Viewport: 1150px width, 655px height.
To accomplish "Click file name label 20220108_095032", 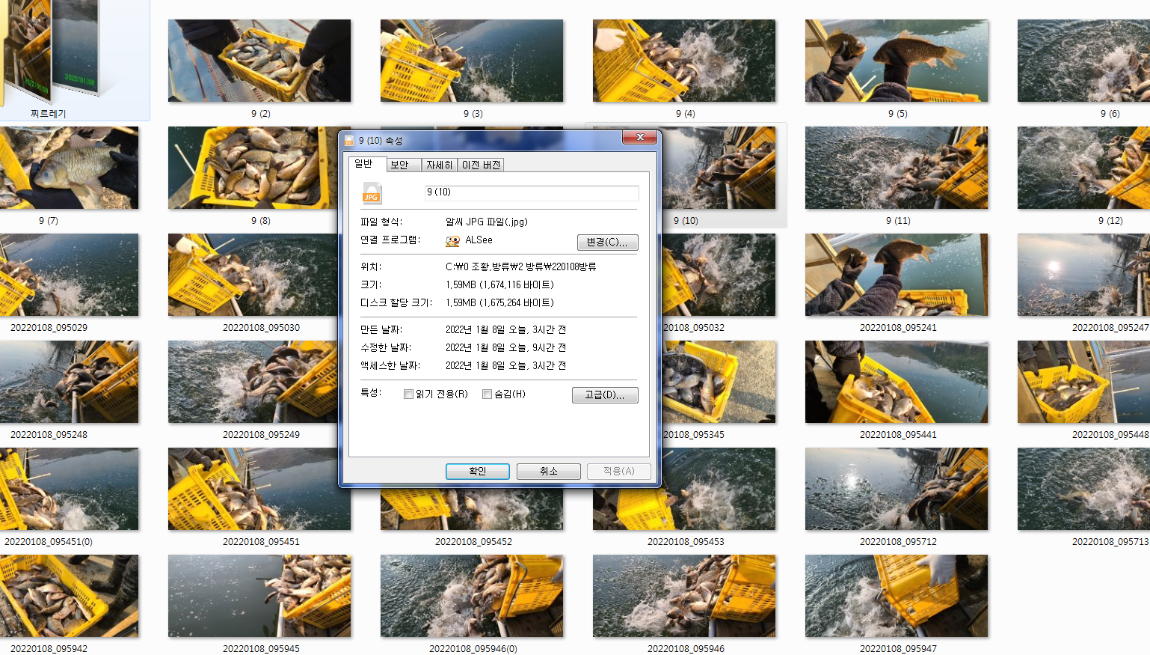I will (693, 328).
